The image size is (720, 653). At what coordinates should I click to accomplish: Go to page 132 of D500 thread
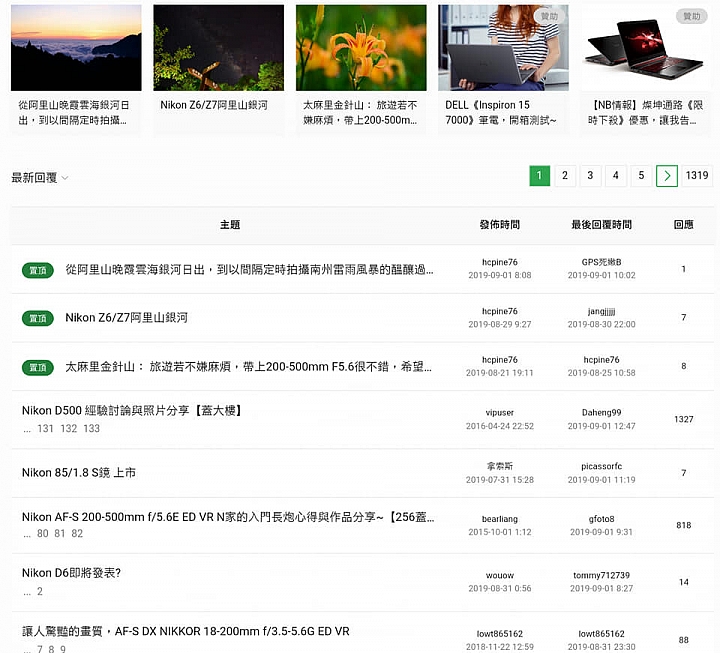point(69,428)
